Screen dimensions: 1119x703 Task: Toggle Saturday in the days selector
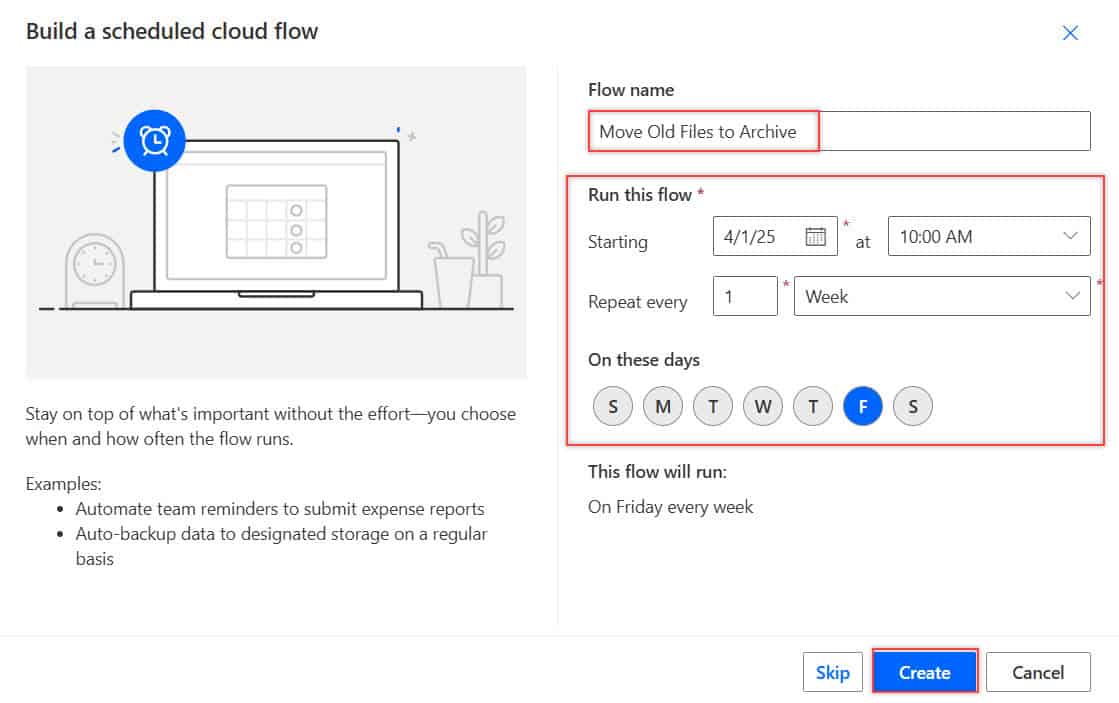click(913, 405)
